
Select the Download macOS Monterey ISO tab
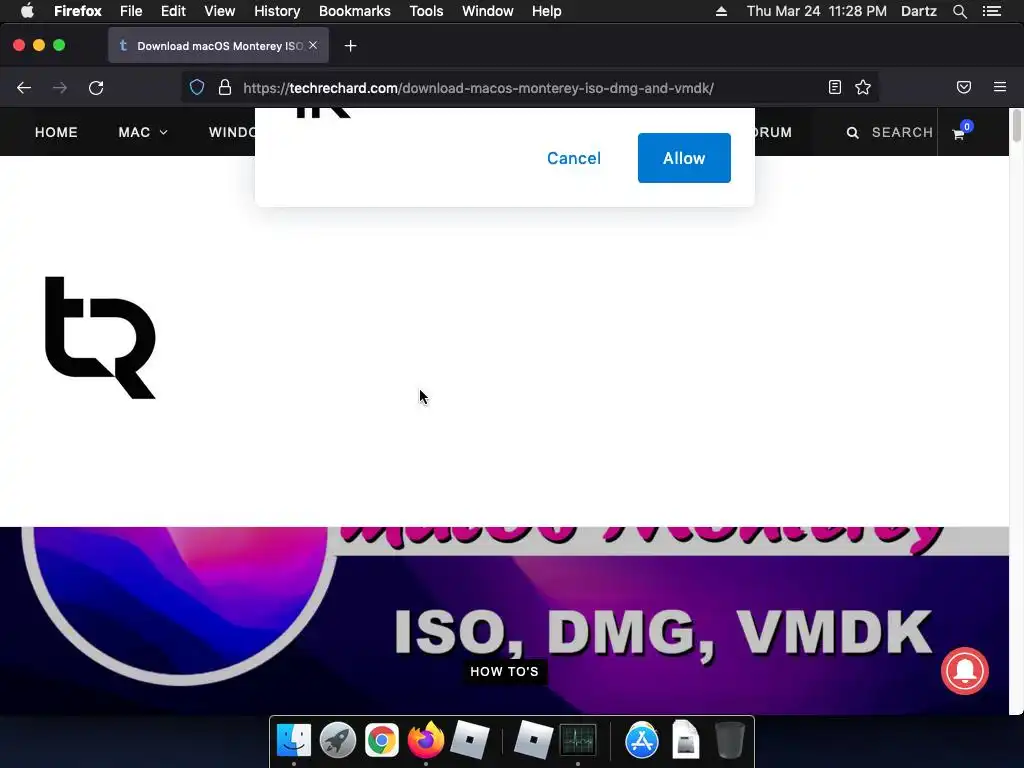pos(218,46)
